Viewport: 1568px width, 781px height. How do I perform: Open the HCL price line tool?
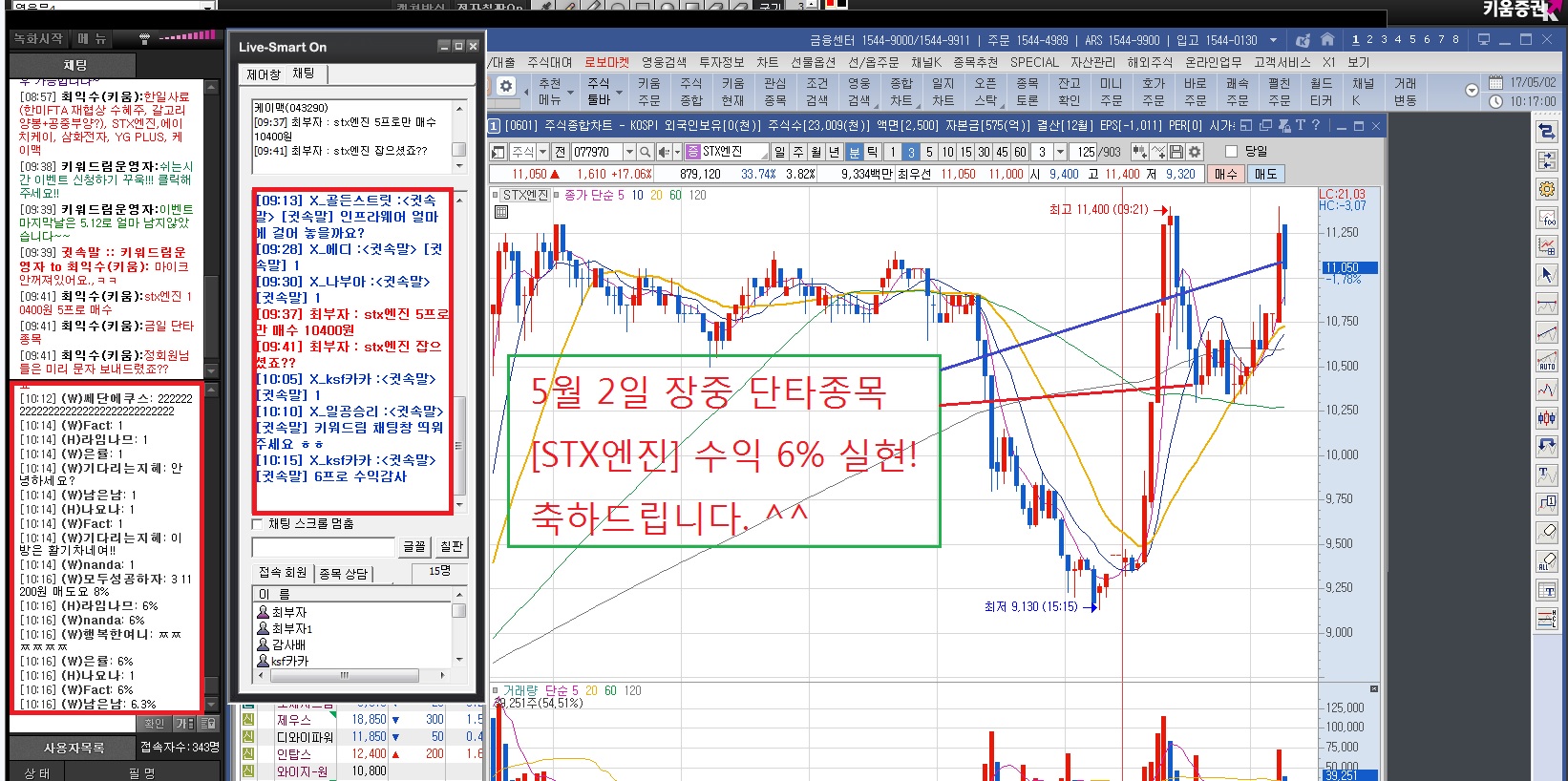click(x=1547, y=619)
